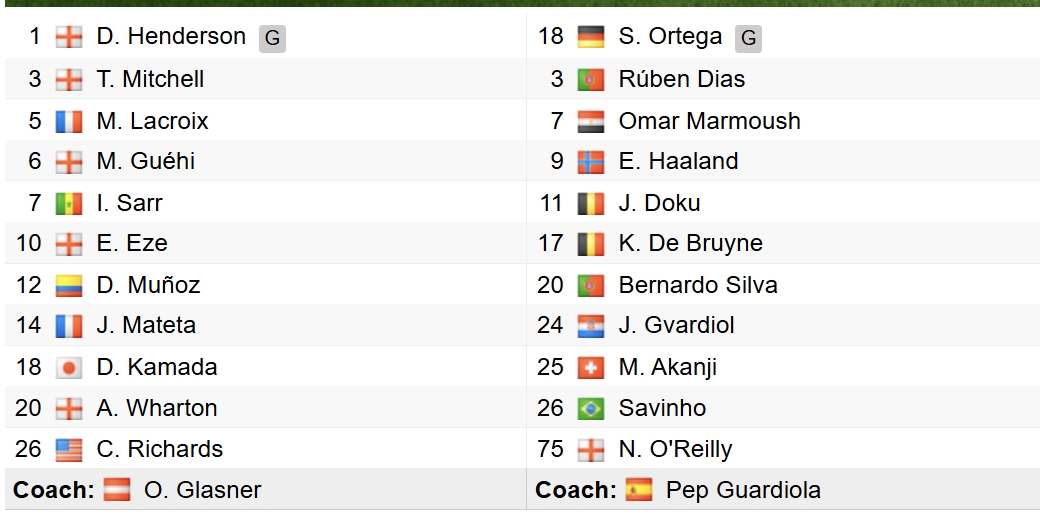Click the goalkeeper G badge next to S. Ortega
Screen dimensions: 1040x517
click(748, 38)
